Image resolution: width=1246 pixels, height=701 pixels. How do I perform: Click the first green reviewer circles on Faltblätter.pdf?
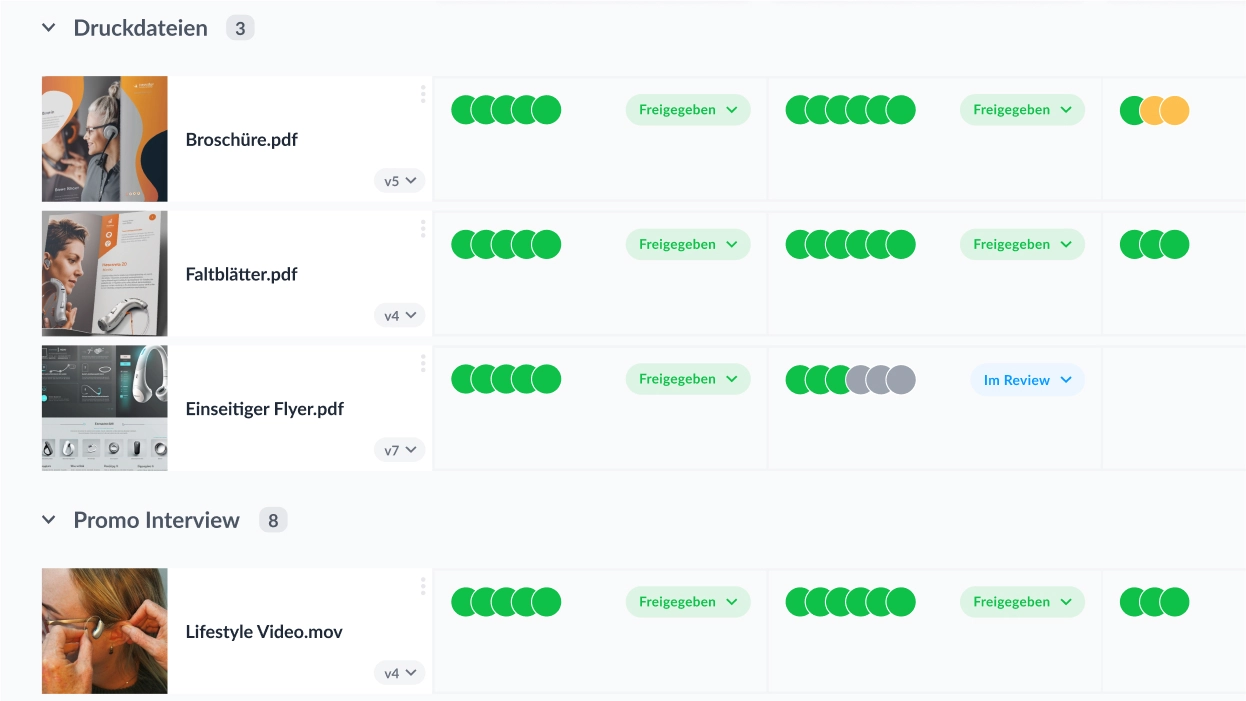[506, 245]
